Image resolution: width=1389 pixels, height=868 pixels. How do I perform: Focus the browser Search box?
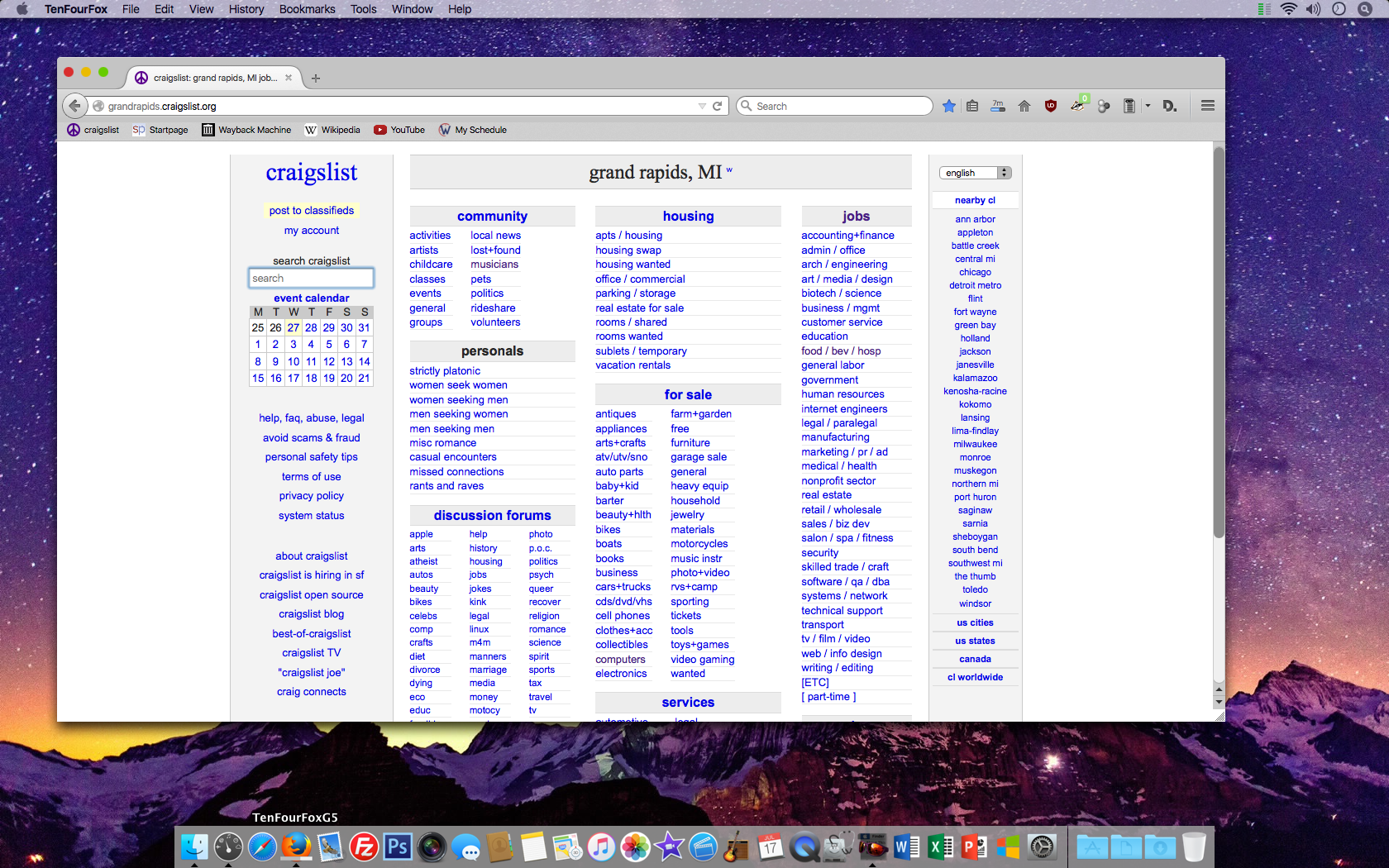(835, 106)
